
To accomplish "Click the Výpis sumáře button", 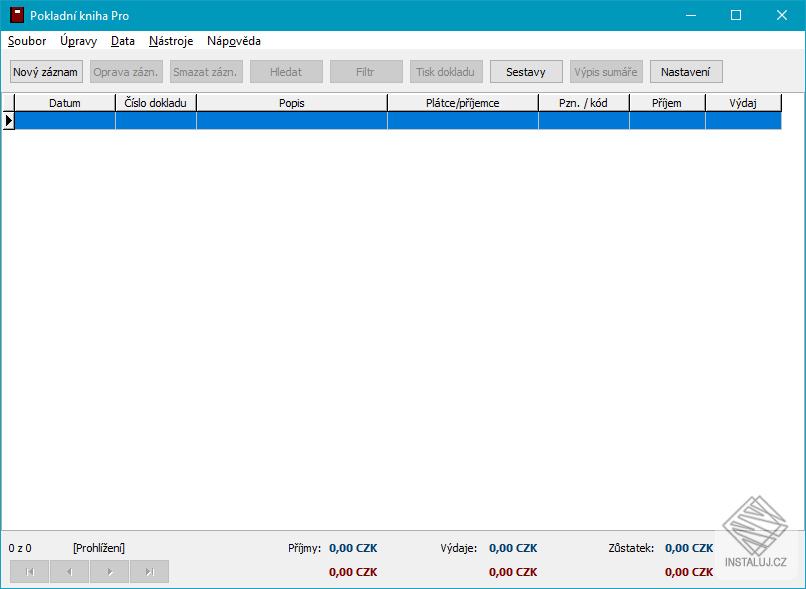I will point(606,72).
